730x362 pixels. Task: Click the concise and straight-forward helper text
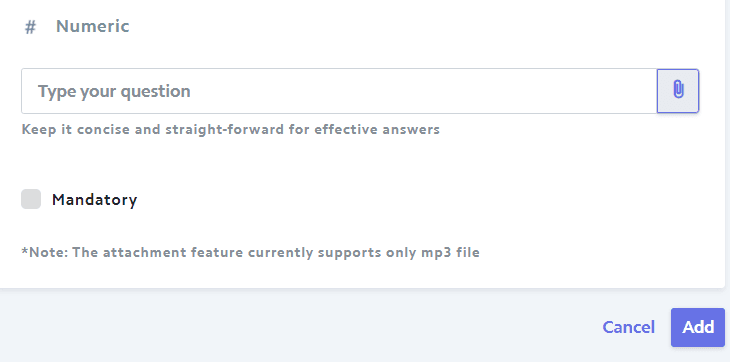tap(230, 129)
